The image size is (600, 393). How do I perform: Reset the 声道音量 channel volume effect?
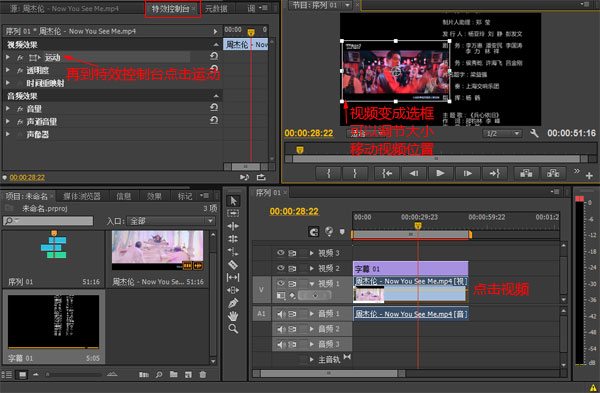(x=214, y=121)
